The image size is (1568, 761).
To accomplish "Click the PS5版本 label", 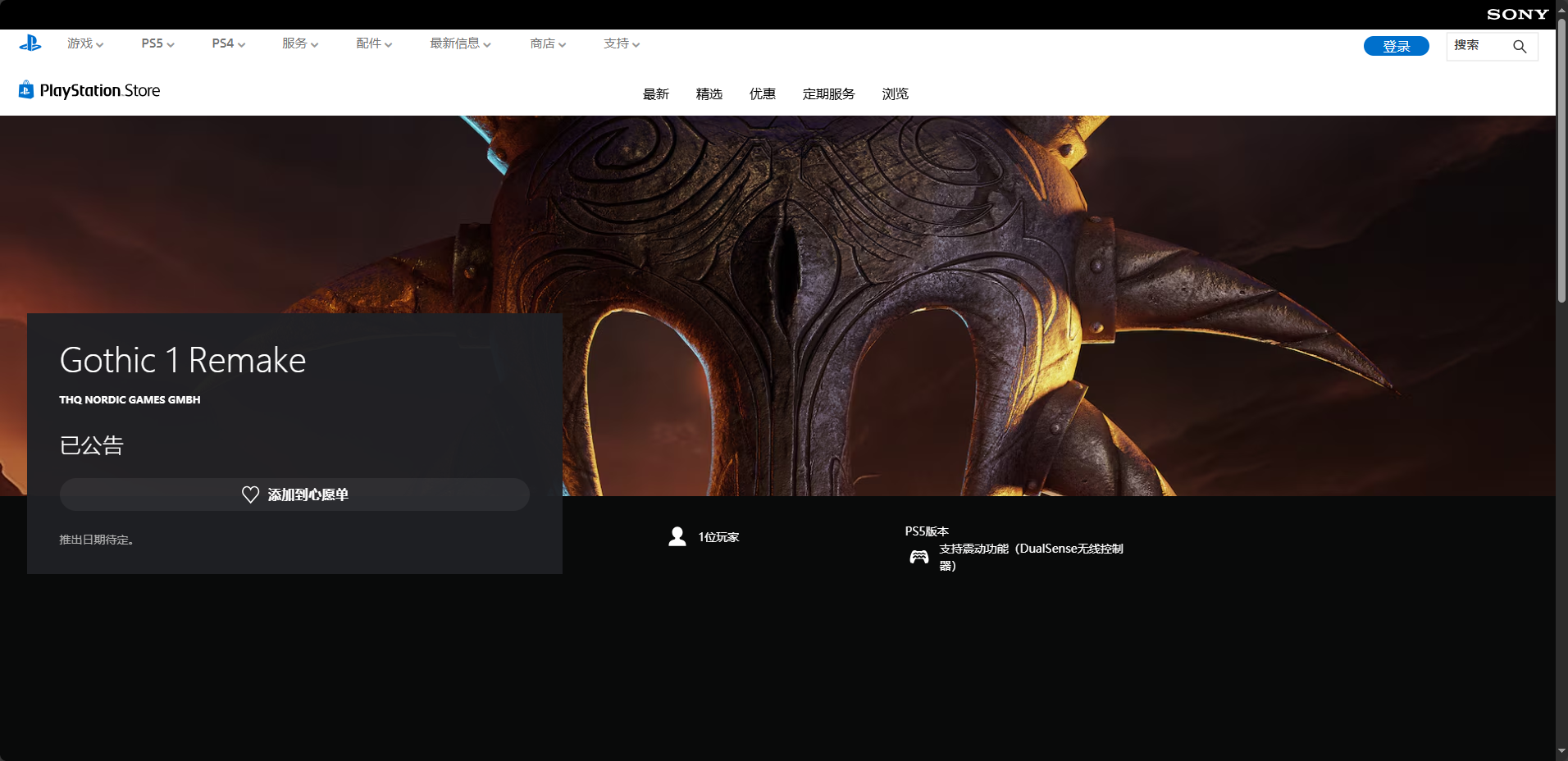I will (x=927, y=531).
